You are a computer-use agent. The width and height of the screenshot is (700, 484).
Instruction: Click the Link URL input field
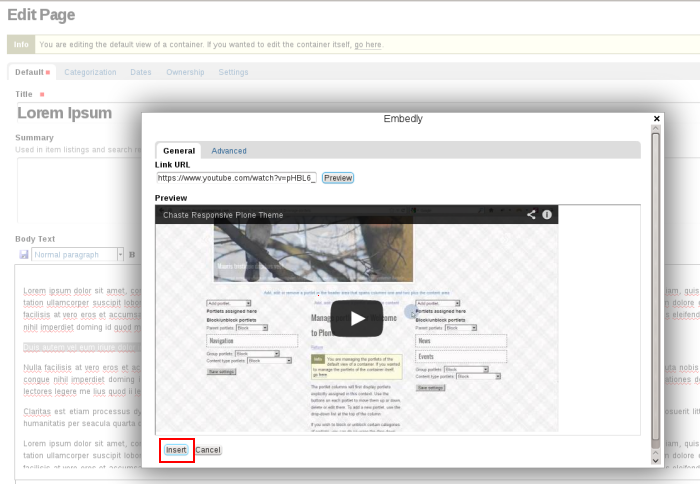pos(236,178)
